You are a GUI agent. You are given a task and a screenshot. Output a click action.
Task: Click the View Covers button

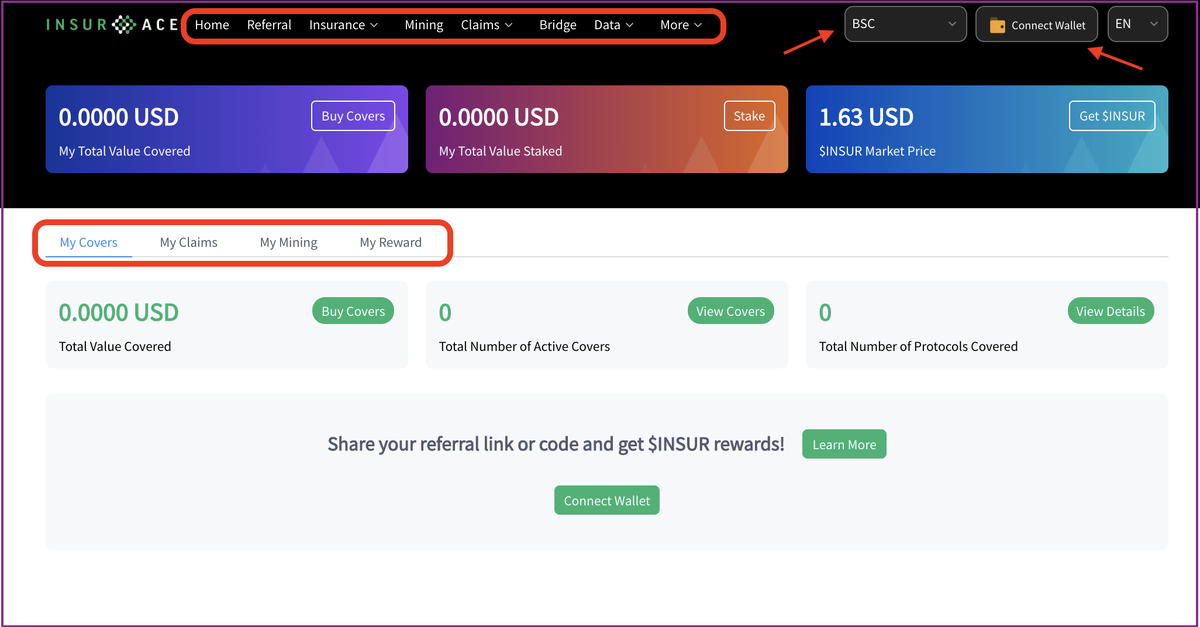[x=731, y=311]
